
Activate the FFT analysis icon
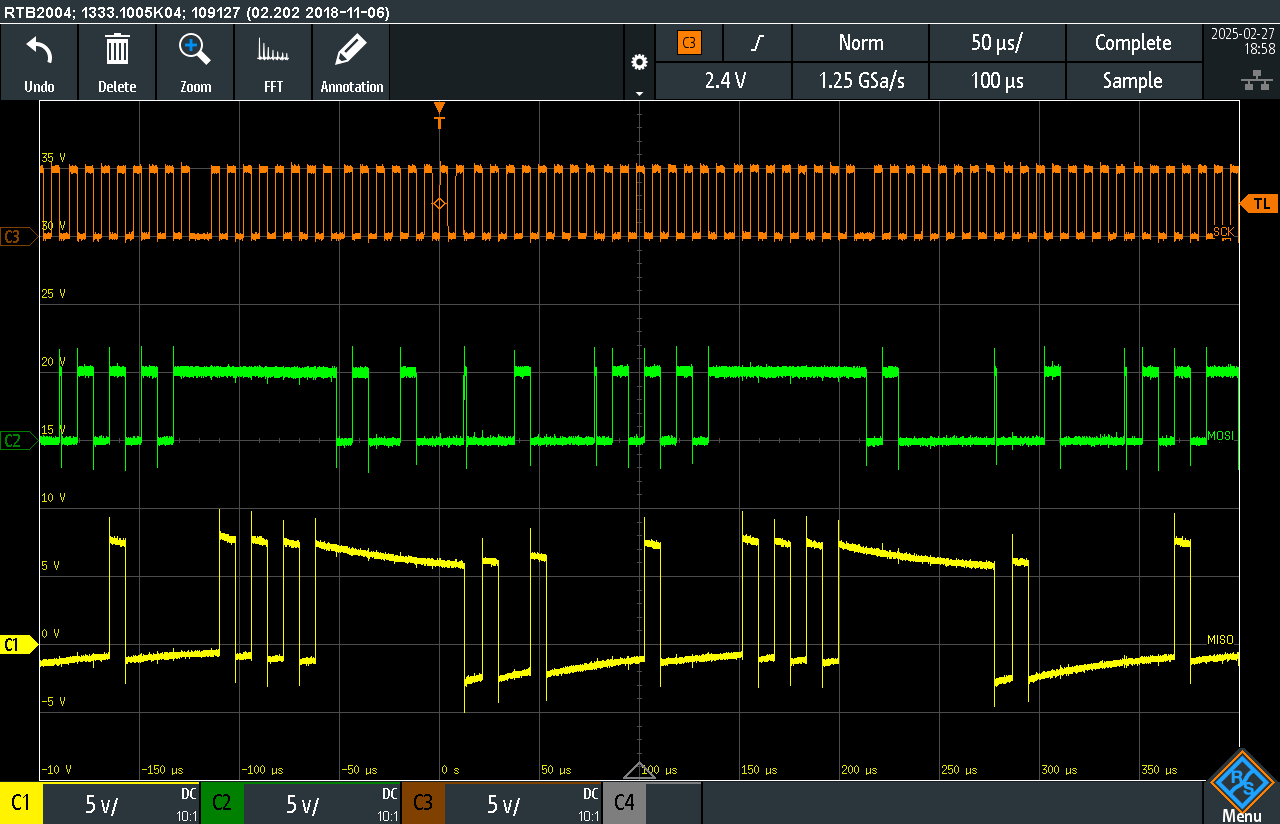click(273, 61)
